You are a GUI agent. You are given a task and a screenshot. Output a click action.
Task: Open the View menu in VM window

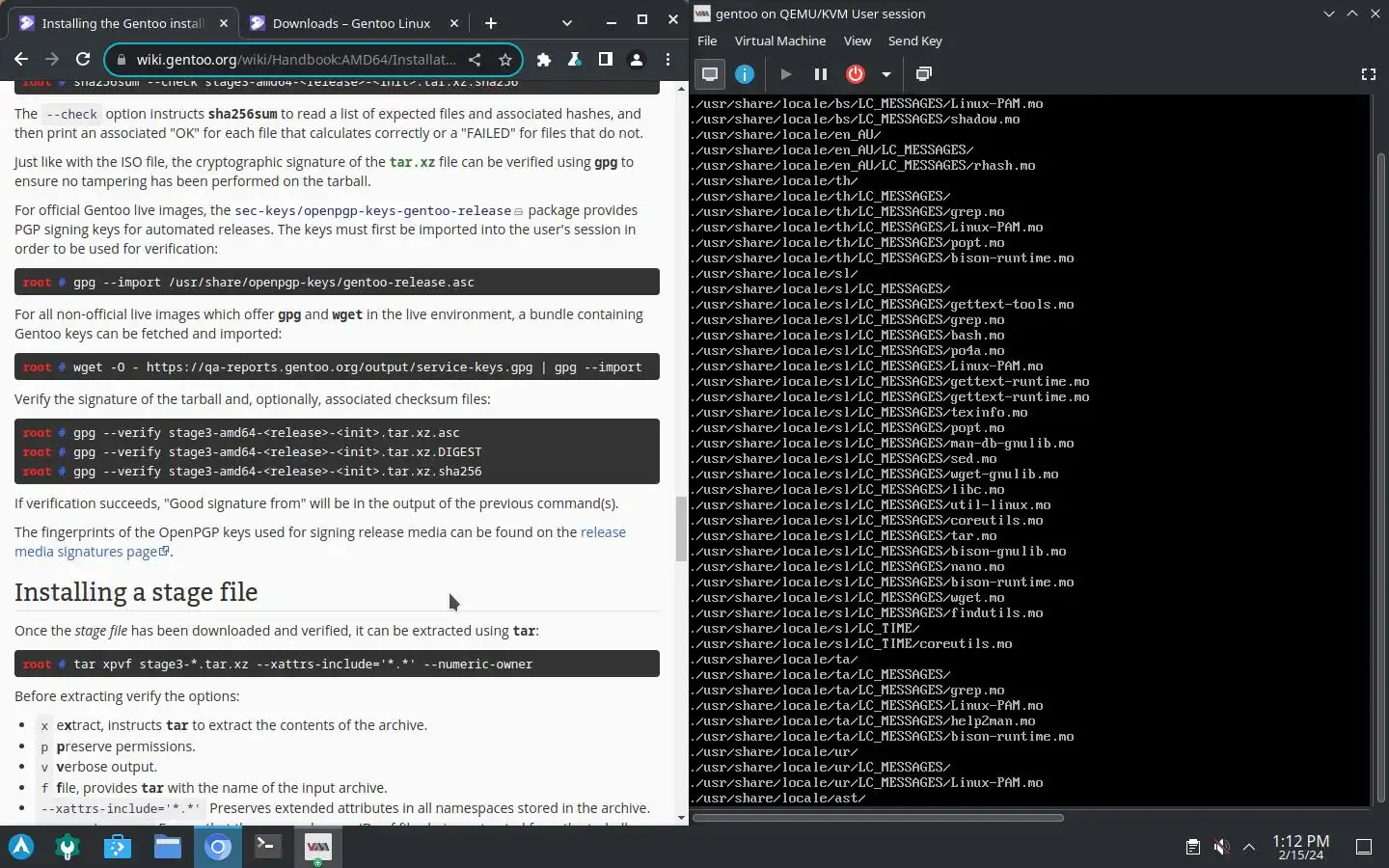pyautogui.click(x=858, y=41)
